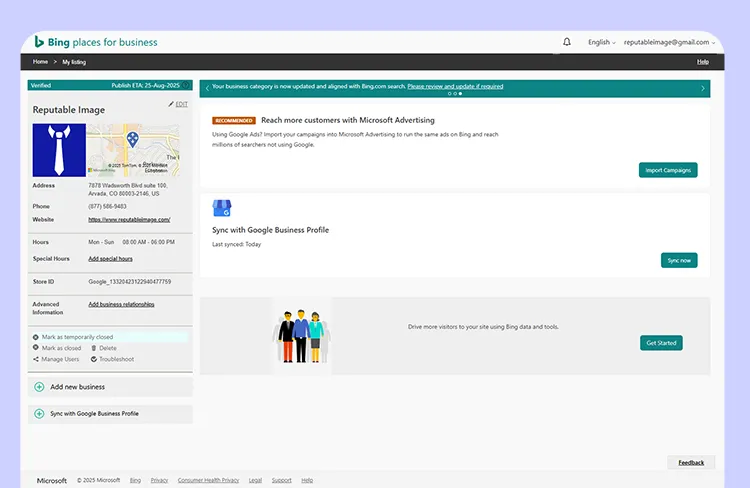The image size is (750, 488).
Task: Open the English language dropdown
Action: coord(602,42)
